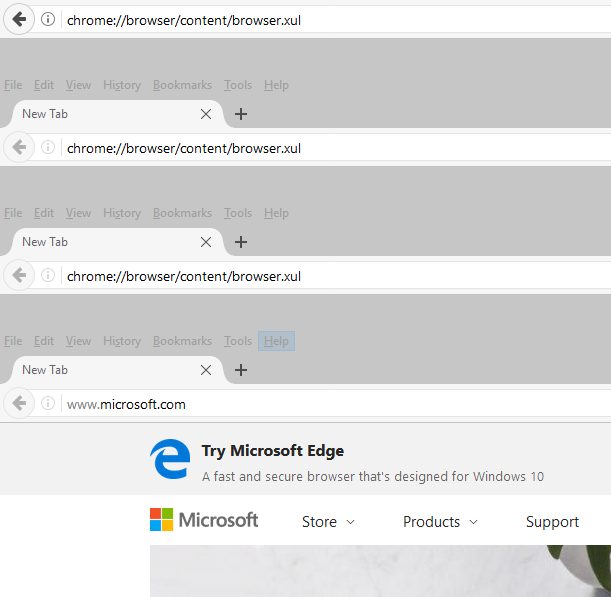Click the www.microsoft.com address field
This screenshot has height=597, width=611.
point(335,404)
